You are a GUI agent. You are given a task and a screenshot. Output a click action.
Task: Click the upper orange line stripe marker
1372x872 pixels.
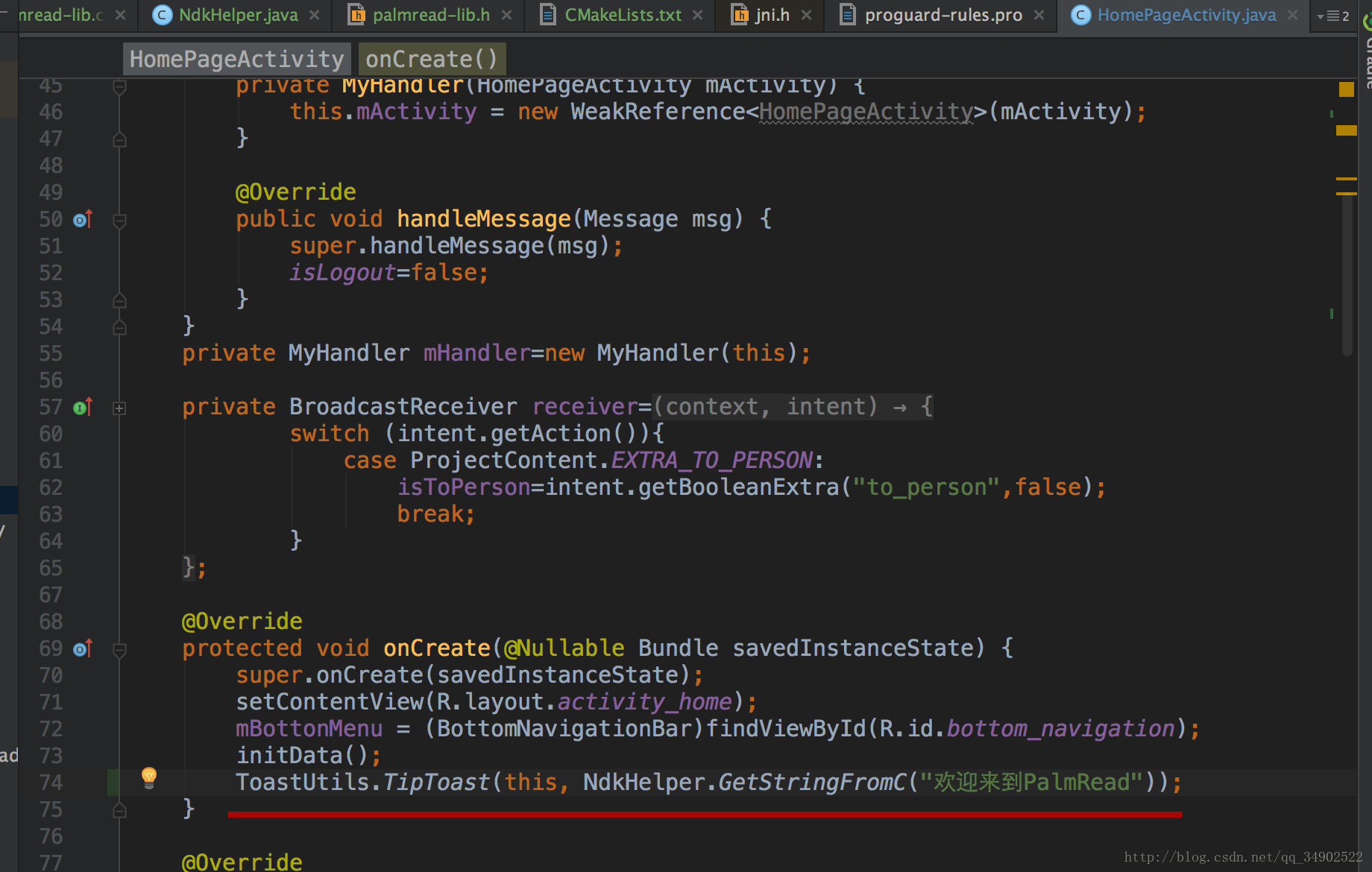click(1347, 179)
